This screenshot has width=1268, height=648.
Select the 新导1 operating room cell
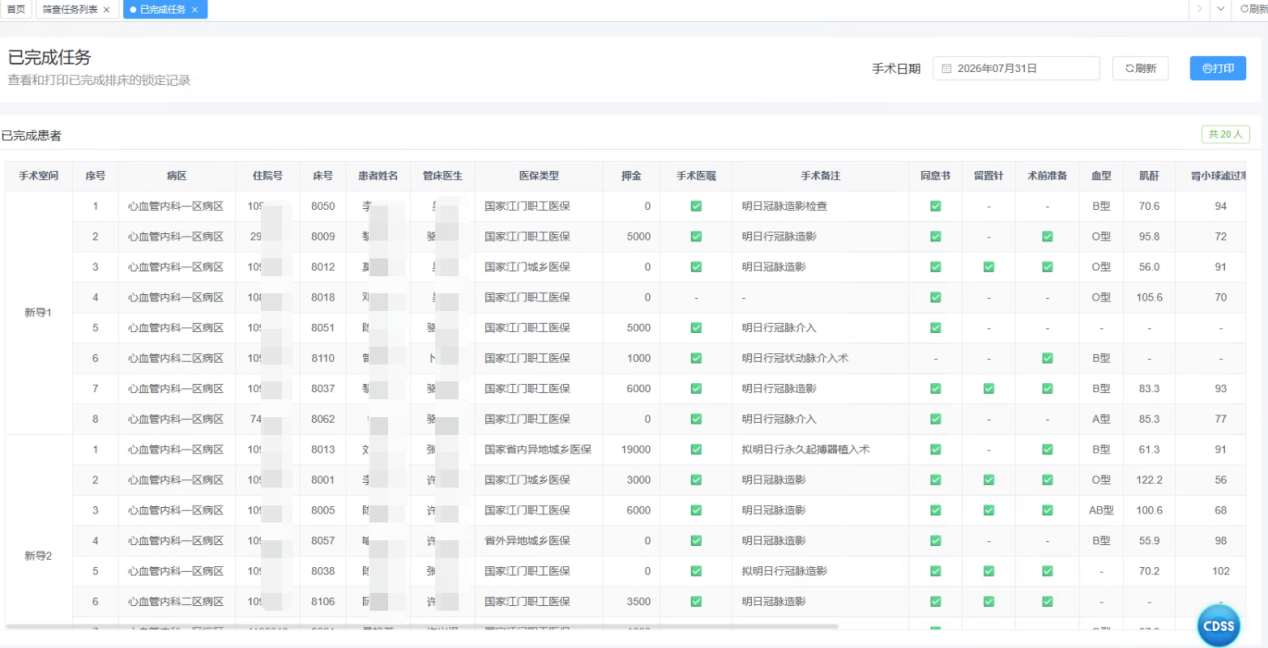click(38, 312)
